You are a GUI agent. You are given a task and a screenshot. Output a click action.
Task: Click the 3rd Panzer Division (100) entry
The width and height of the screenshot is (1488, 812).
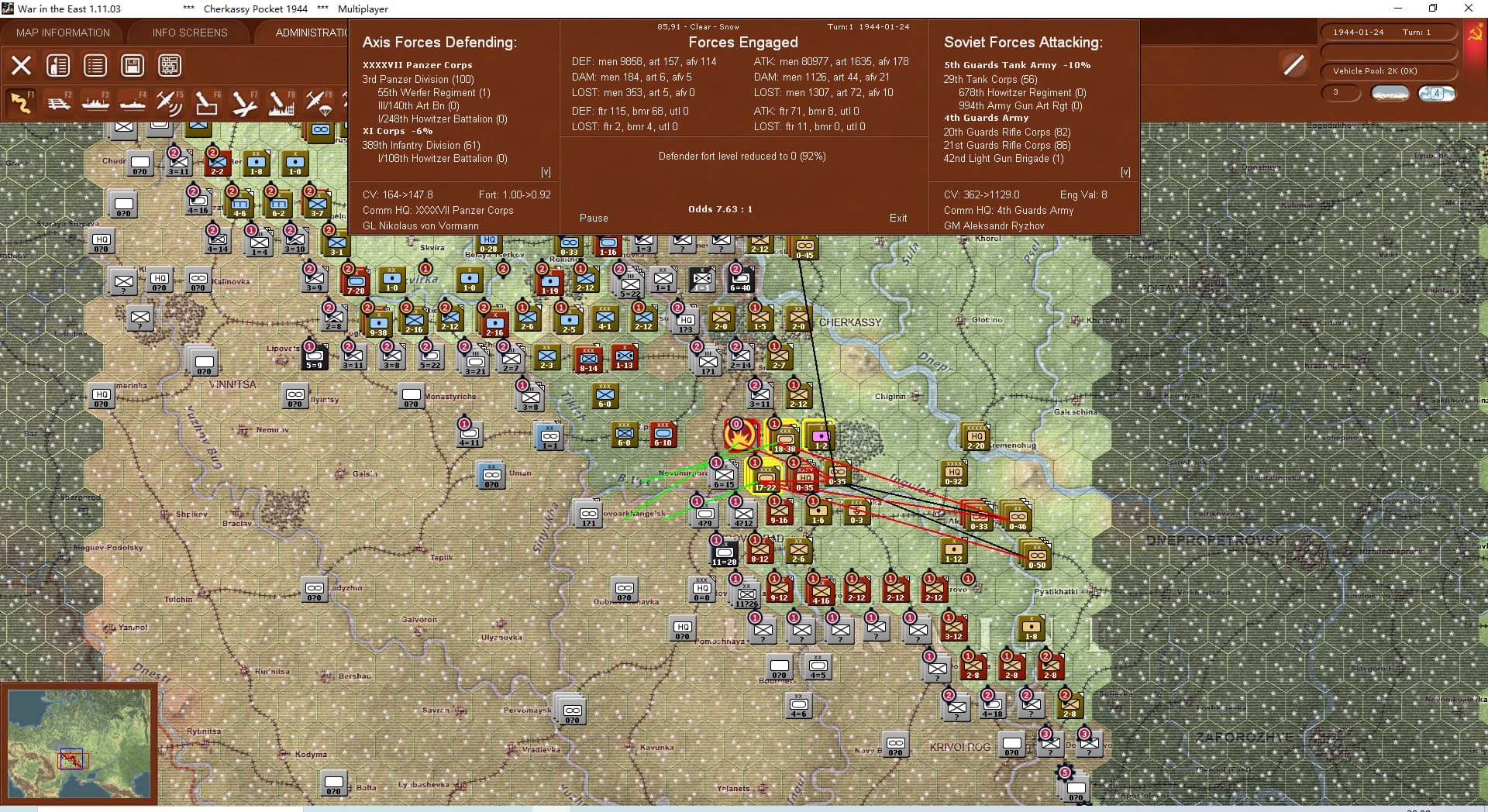pyautogui.click(x=418, y=79)
